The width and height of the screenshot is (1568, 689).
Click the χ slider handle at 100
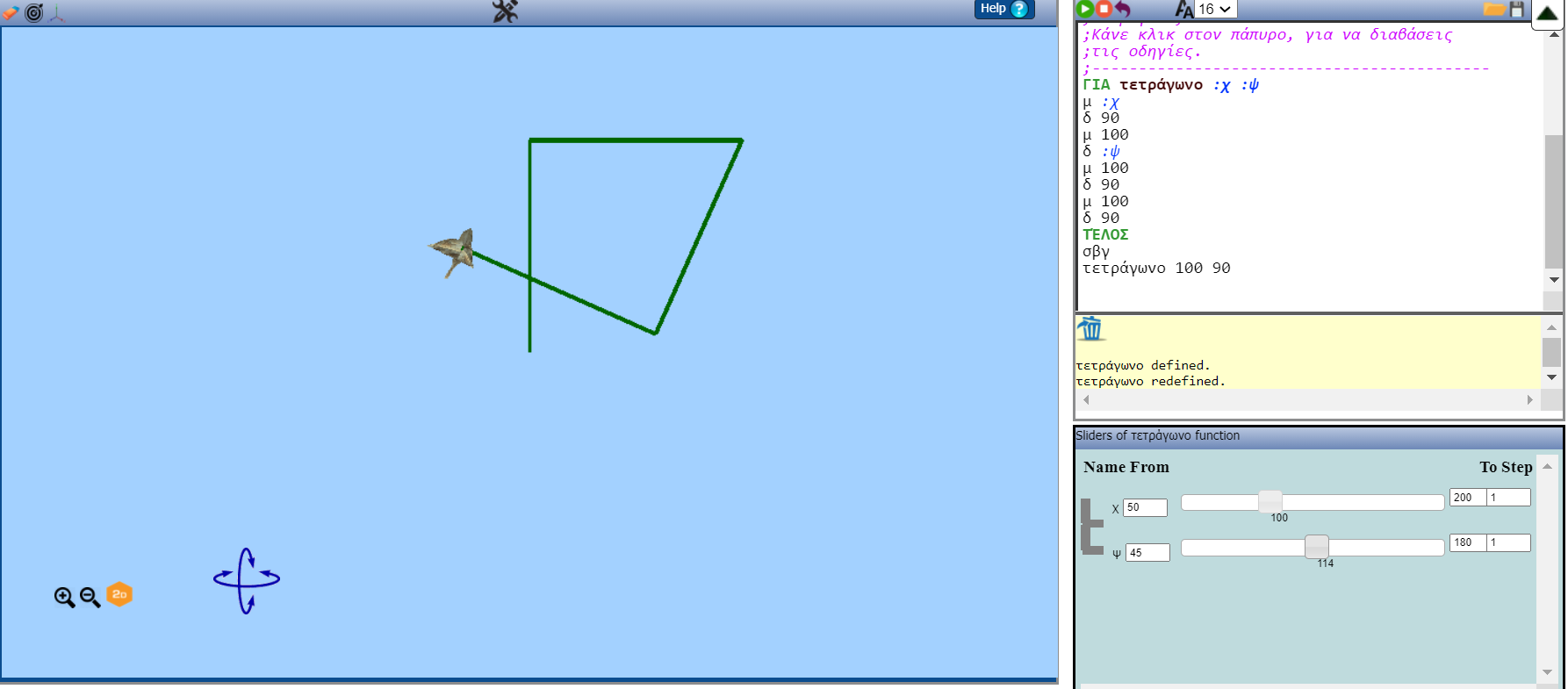[1270, 502]
